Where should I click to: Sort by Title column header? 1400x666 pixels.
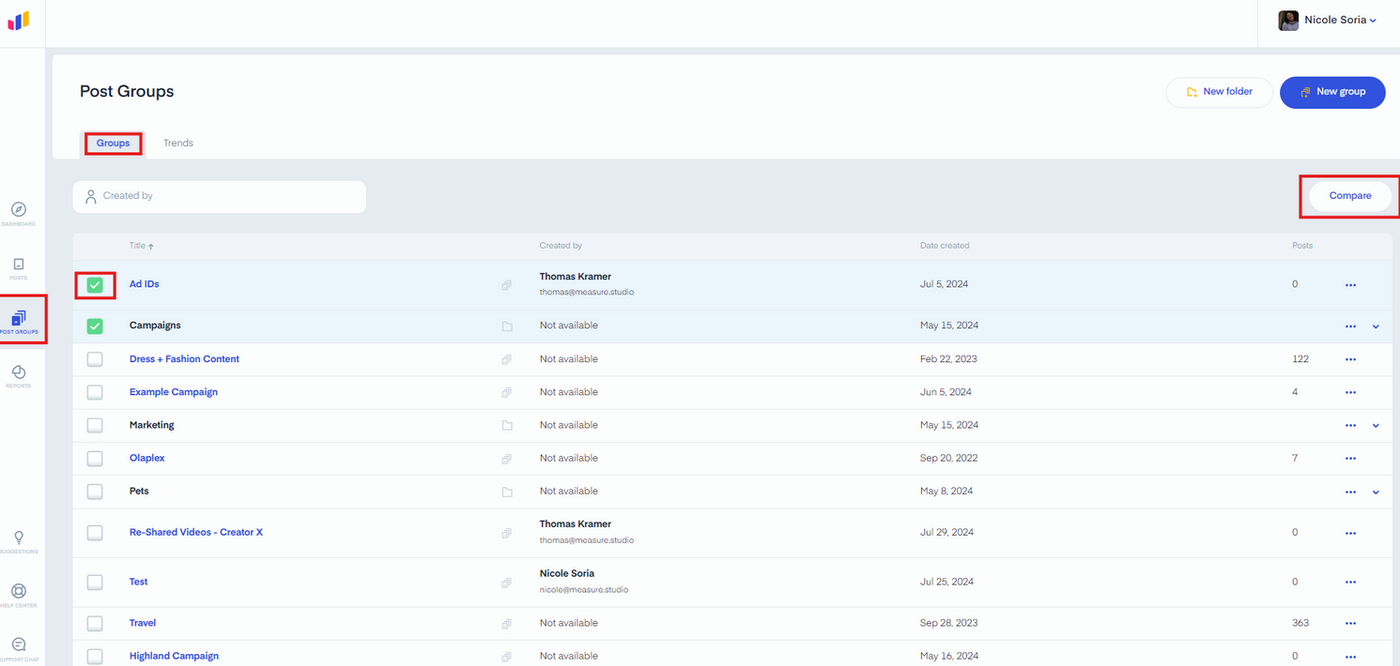tap(141, 245)
